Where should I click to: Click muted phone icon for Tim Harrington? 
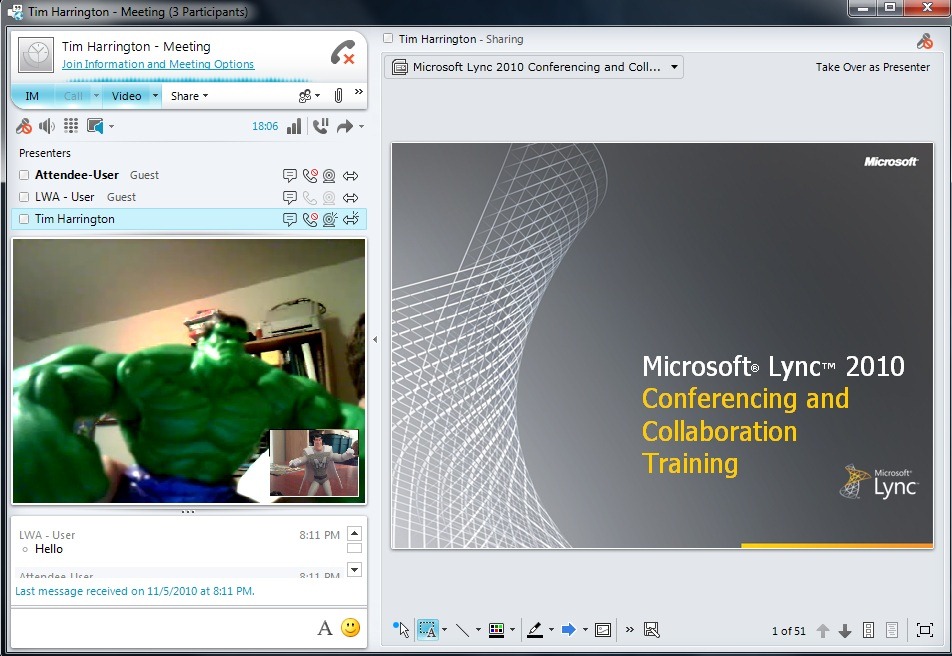pyautogui.click(x=310, y=219)
